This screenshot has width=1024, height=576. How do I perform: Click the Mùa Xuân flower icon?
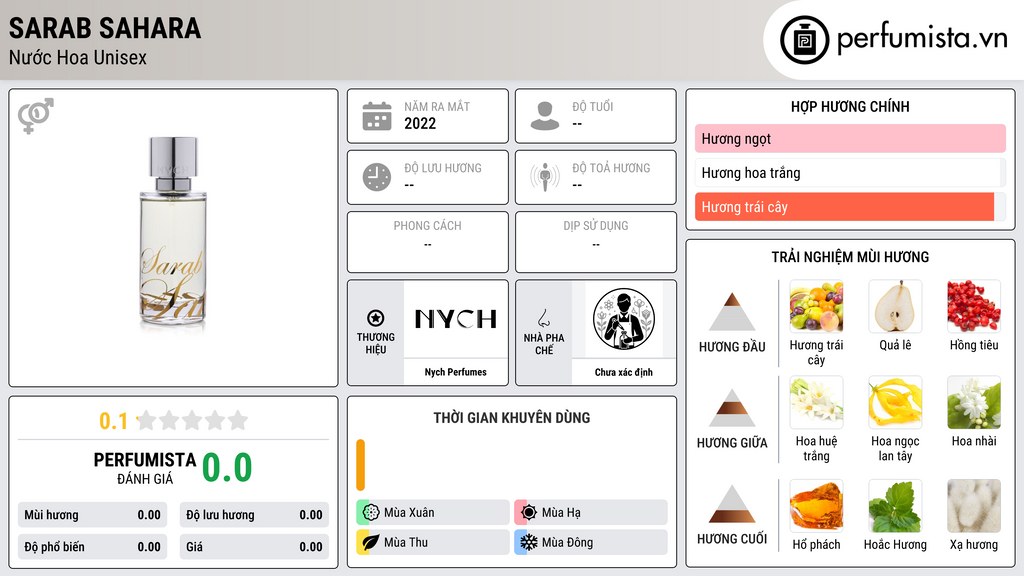coord(371,513)
